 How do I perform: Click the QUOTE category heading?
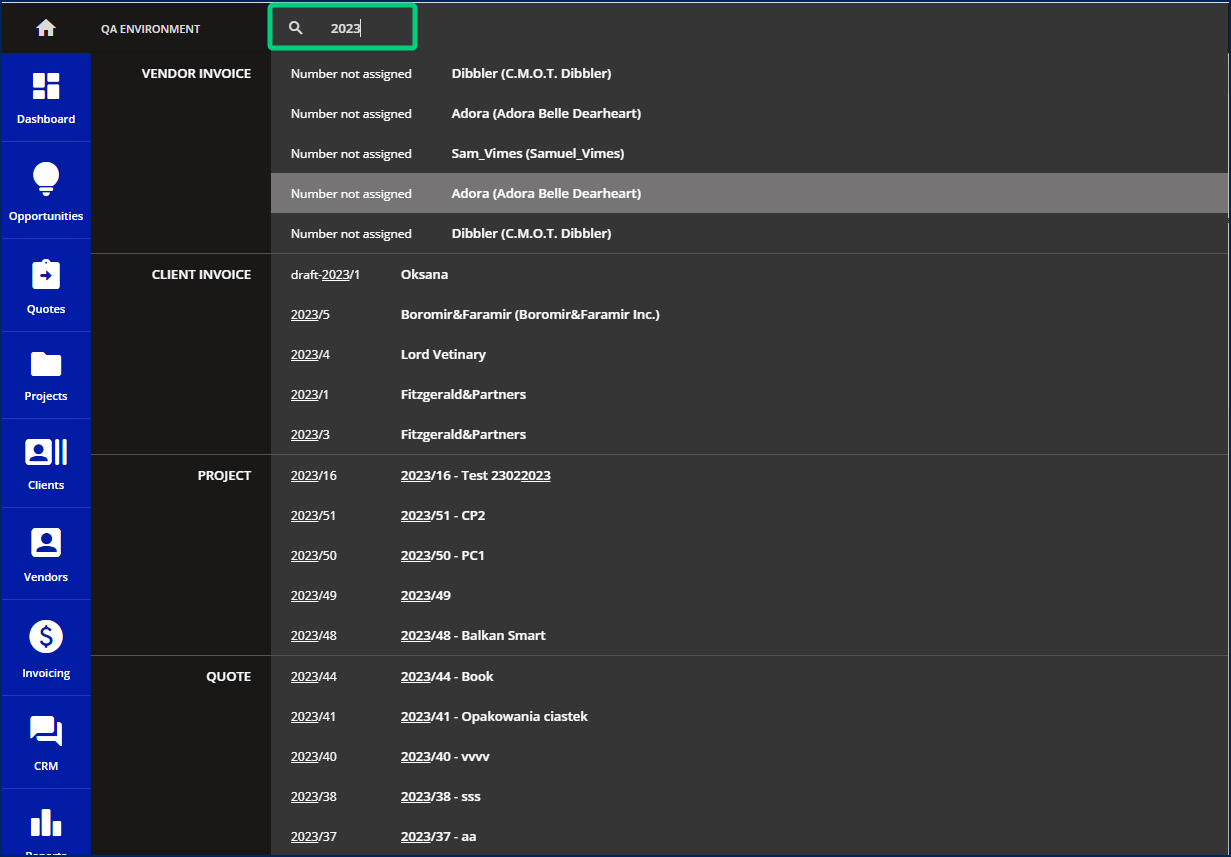pyautogui.click(x=228, y=676)
